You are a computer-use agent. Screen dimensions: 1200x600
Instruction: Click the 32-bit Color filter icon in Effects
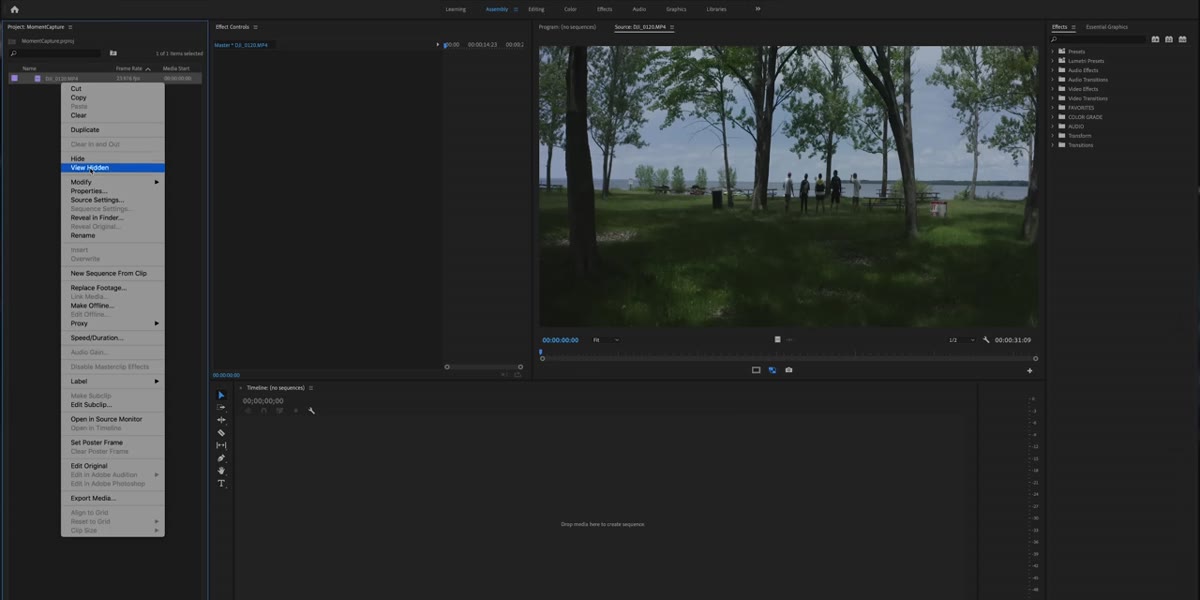1168,39
